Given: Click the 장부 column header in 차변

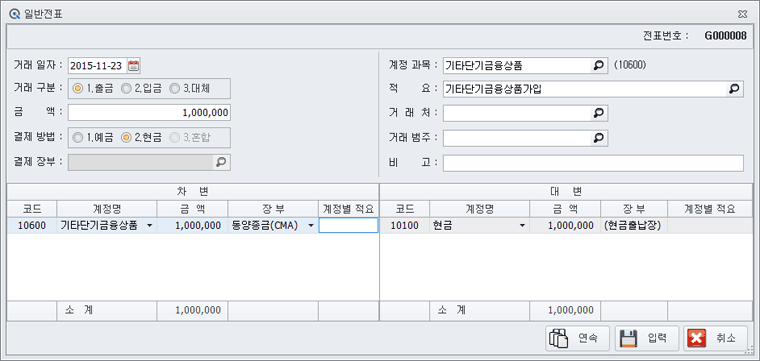Looking at the screenshot, I should coord(273,209).
